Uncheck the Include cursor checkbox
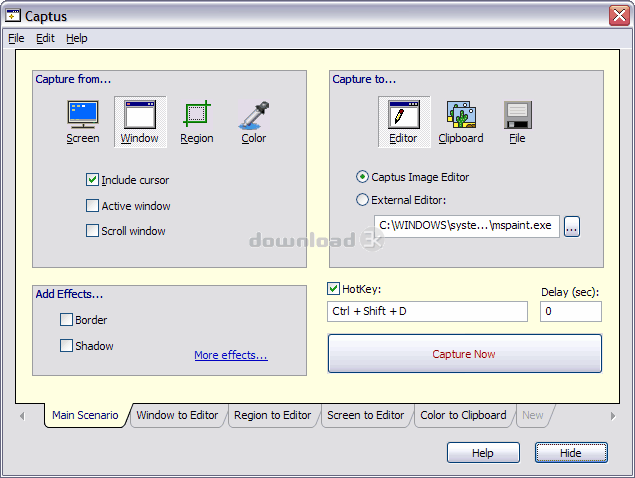635x478 pixels. [92, 179]
